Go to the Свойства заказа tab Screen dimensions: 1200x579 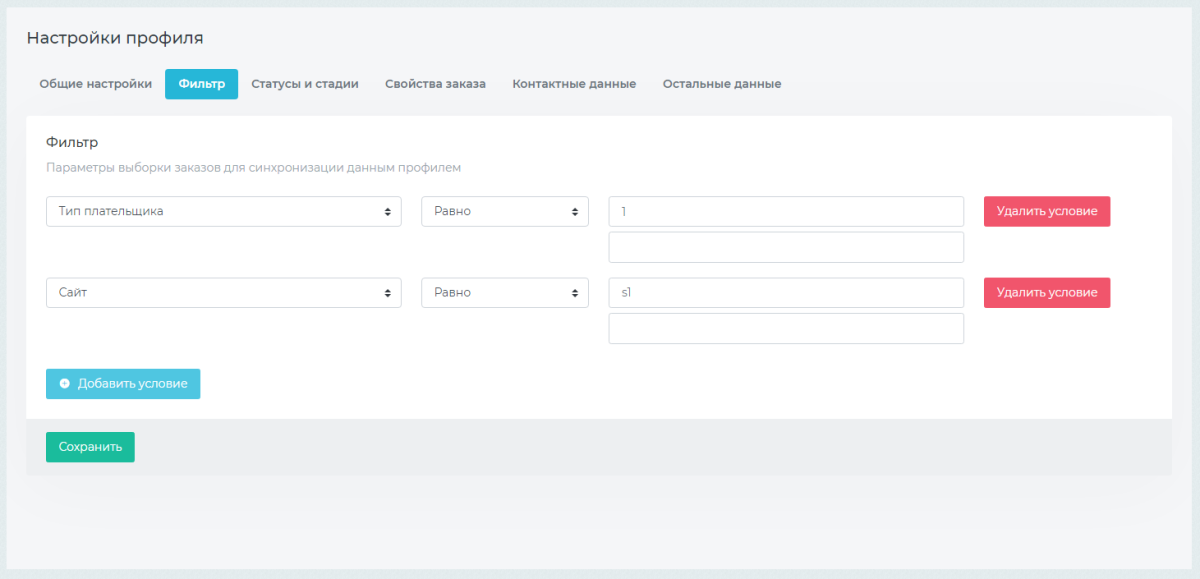tap(435, 84)
